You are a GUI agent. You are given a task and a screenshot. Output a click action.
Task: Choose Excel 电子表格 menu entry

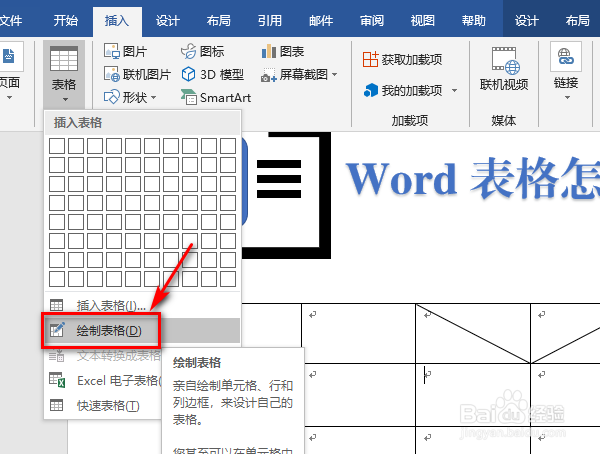[x=104, y=381]
